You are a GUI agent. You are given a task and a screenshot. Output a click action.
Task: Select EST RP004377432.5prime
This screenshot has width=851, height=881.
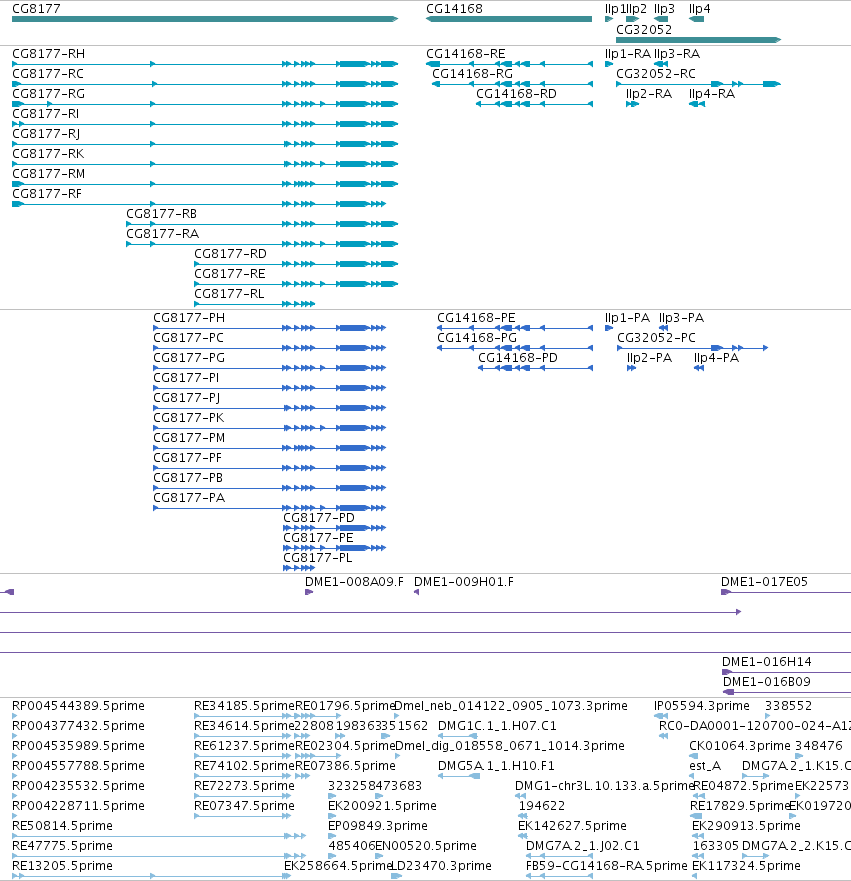(x=79, y=726)
